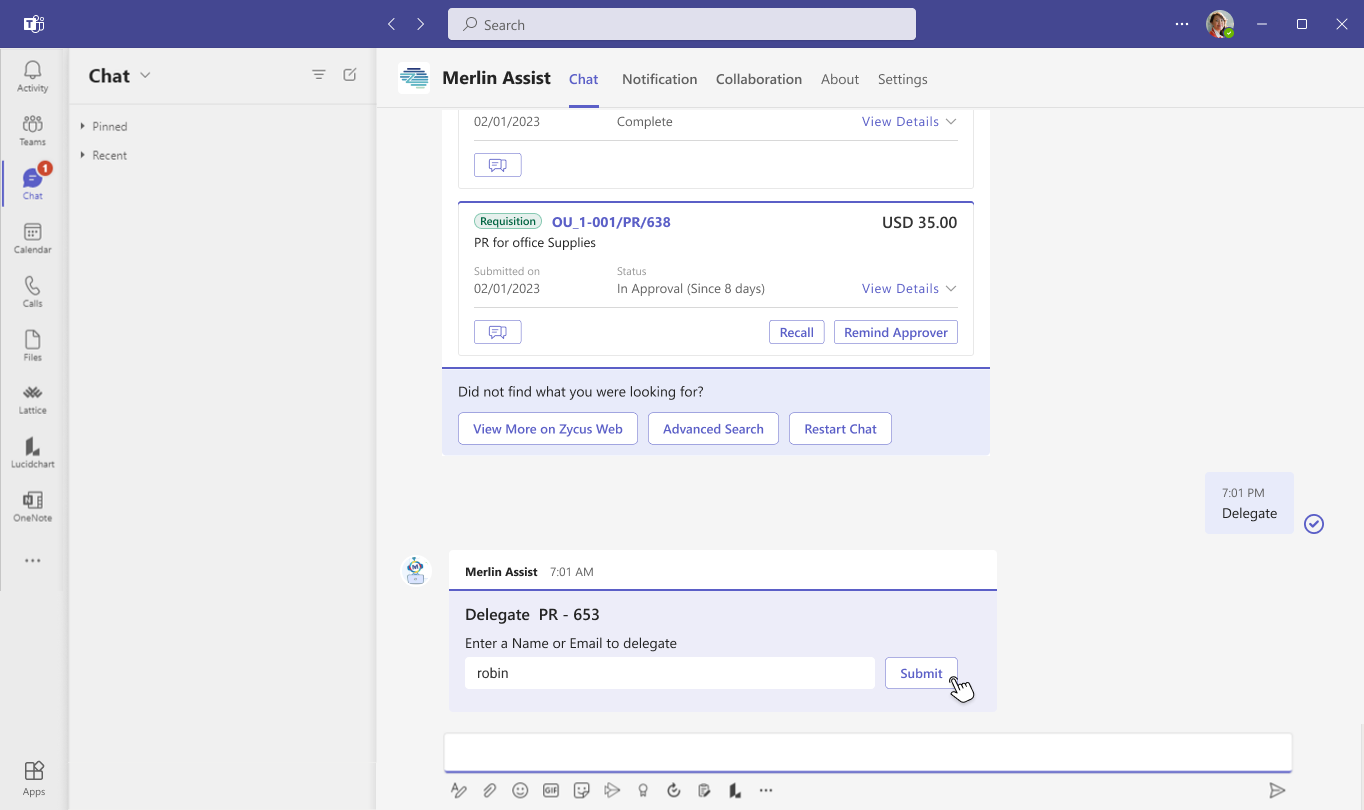
Task: Expand View Details for Complete requisition
Action: coord(909,121)
